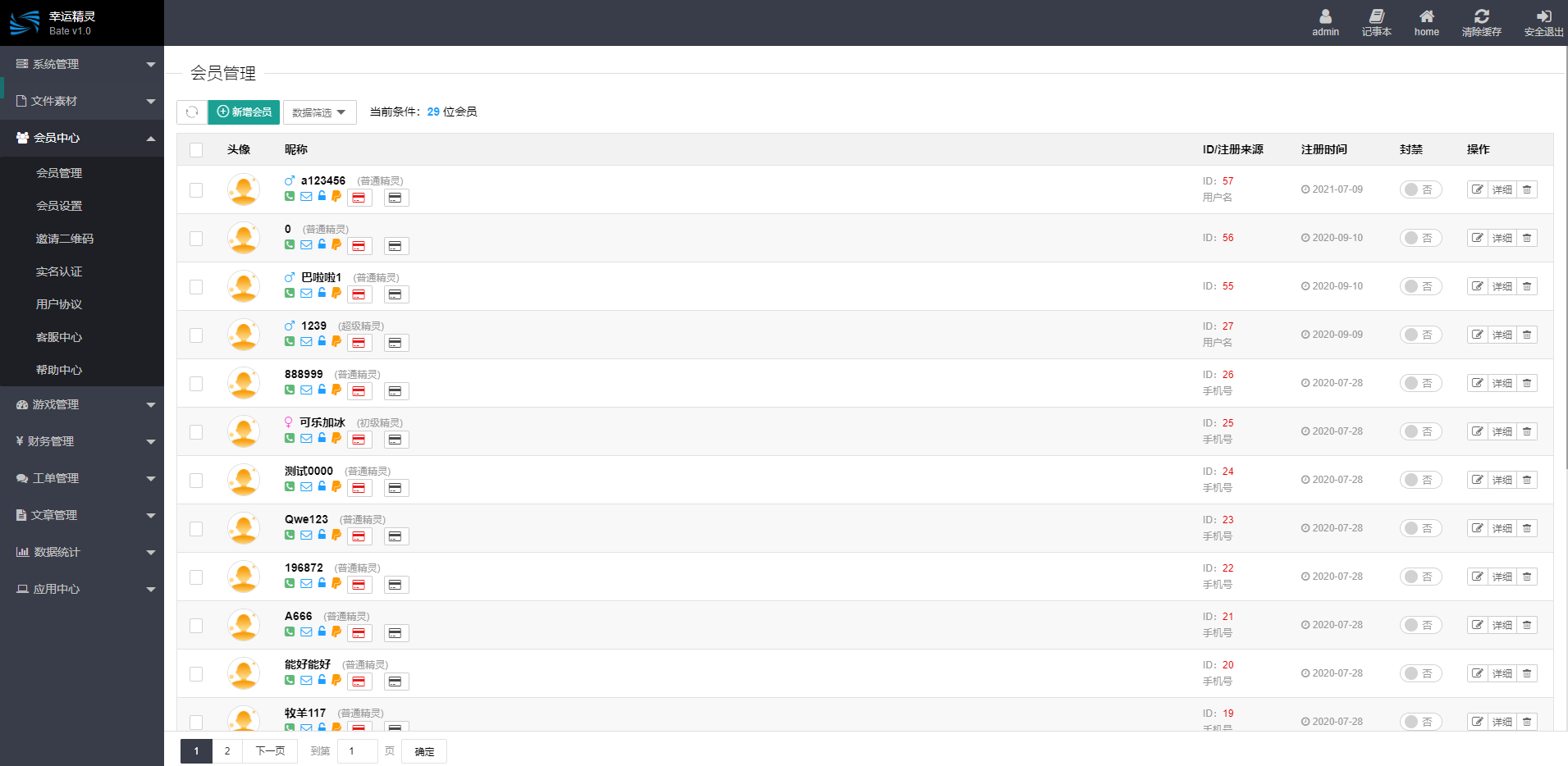Image resolution: width=1568 pixels, height=766 pixels.
Task: Click the black card icon for member 888999
Action: pos(395,391)
